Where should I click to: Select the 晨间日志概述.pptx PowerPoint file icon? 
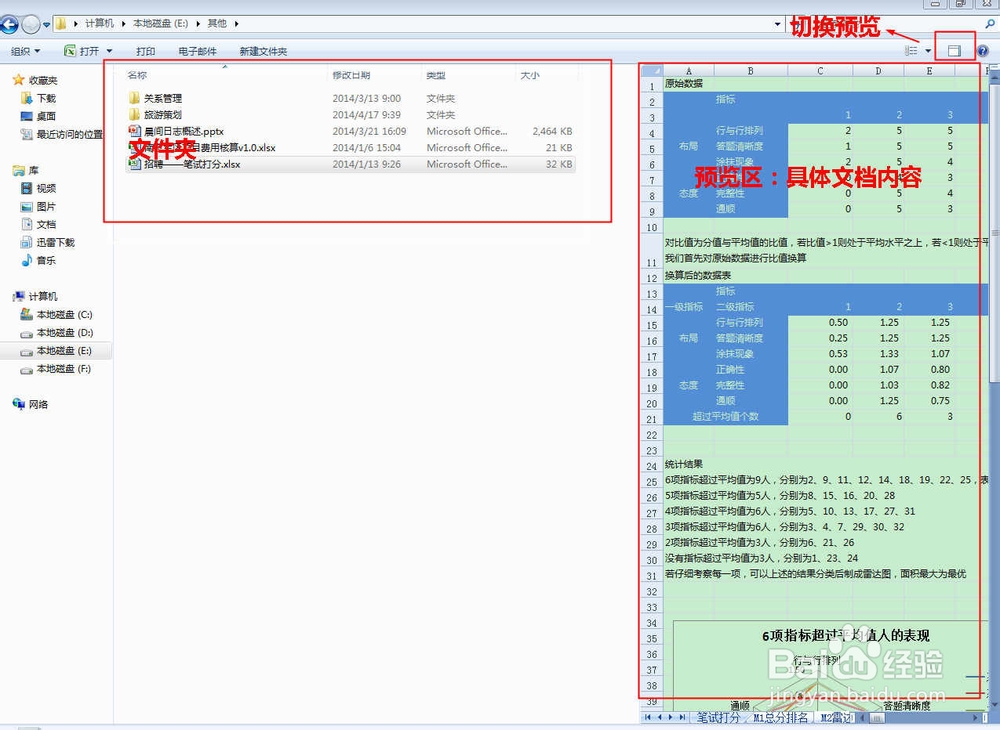pyautogui.click(x=135, y=130)
